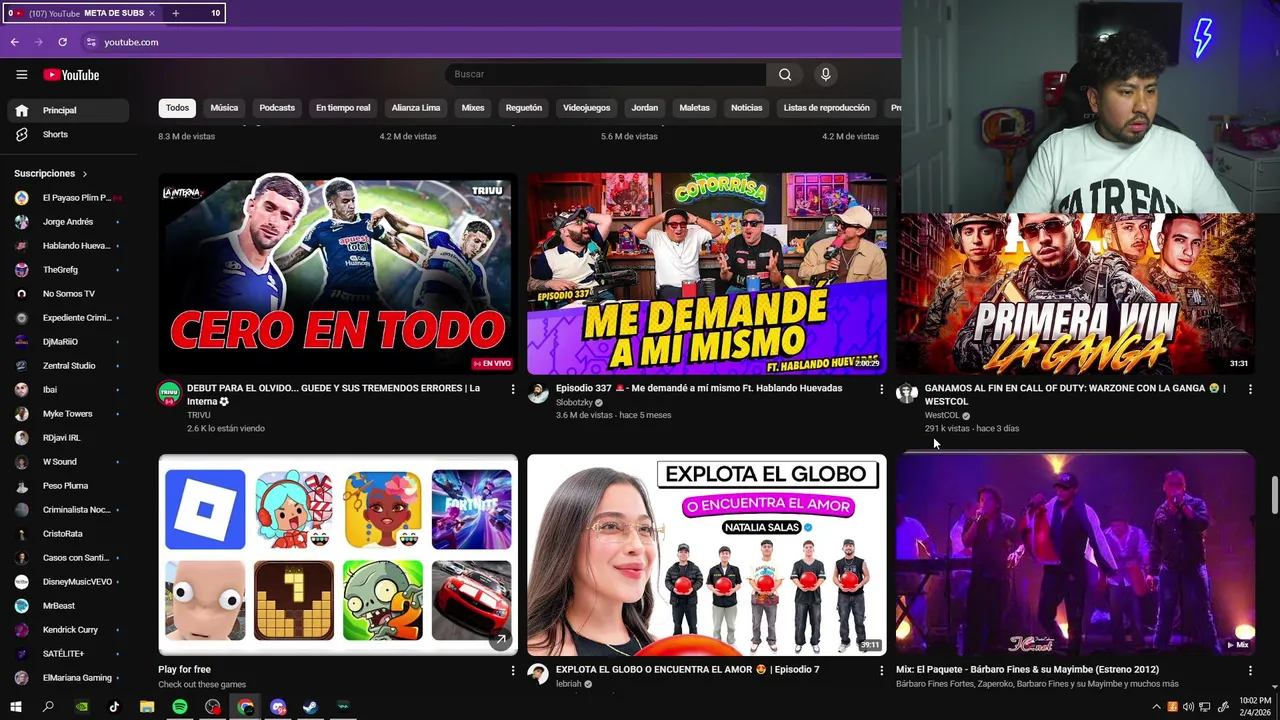
Task: Open the Peso Pluma subscription channel
Action: [68, 486]
